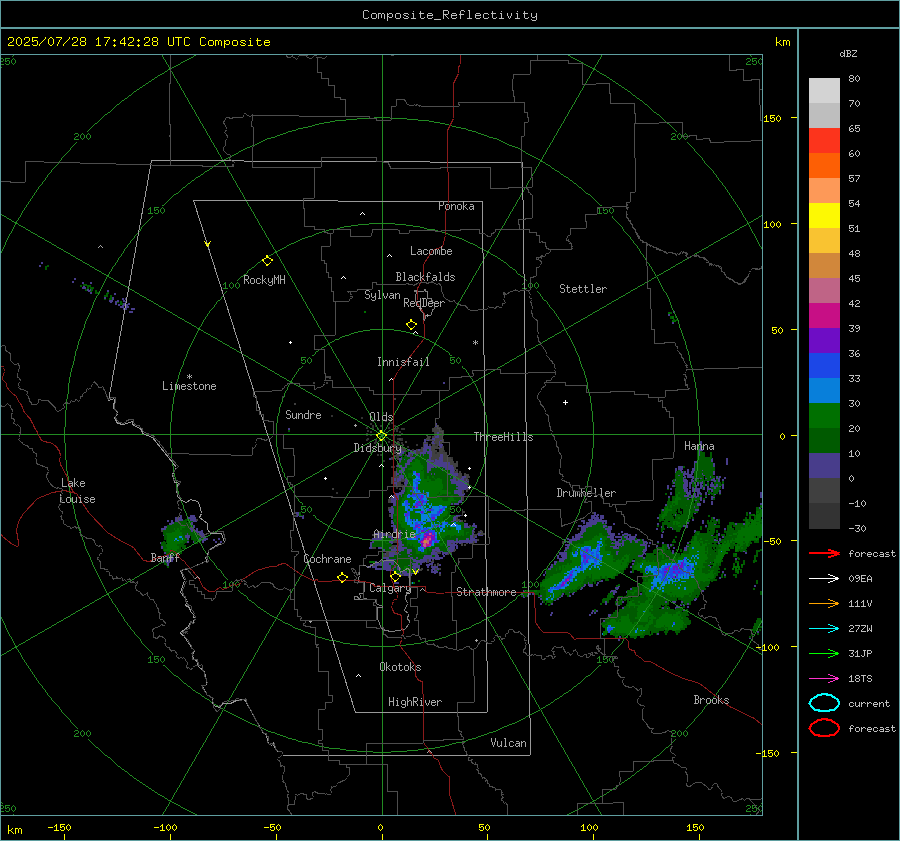
Task: Click the current legend label
Action: (x=869, y=703)
